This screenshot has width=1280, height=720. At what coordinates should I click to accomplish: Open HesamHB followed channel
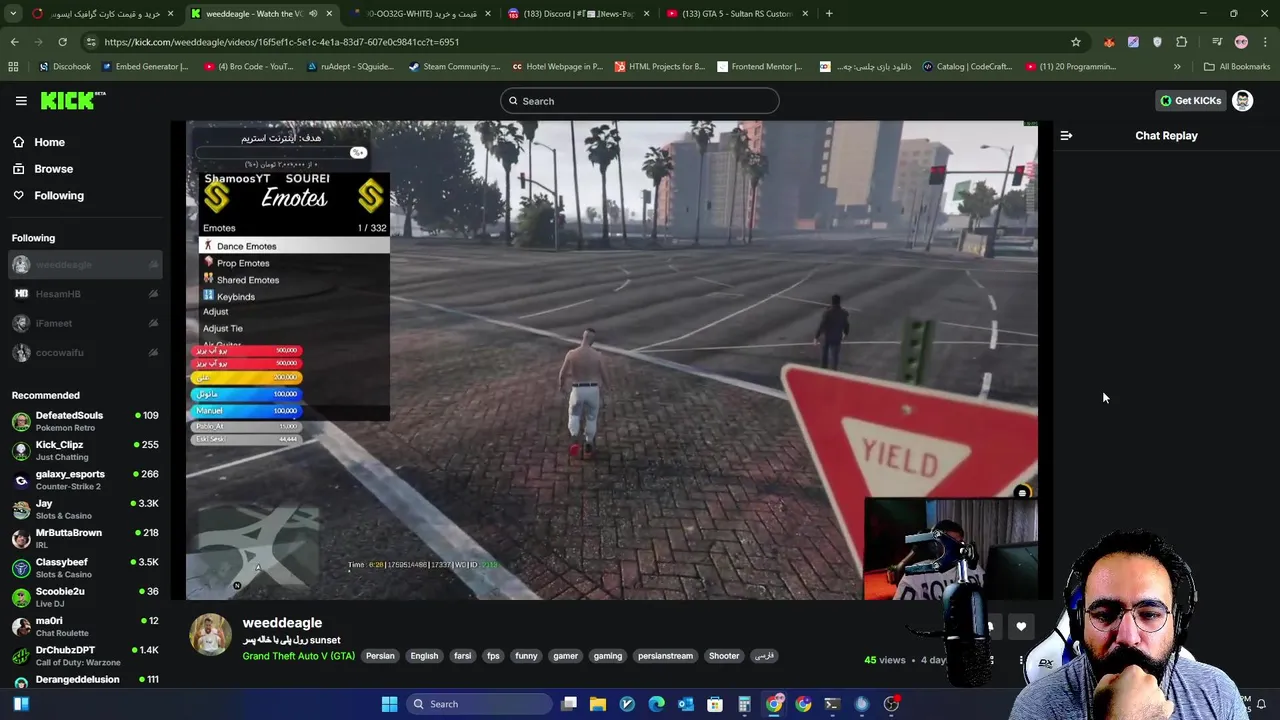[85, 294]
